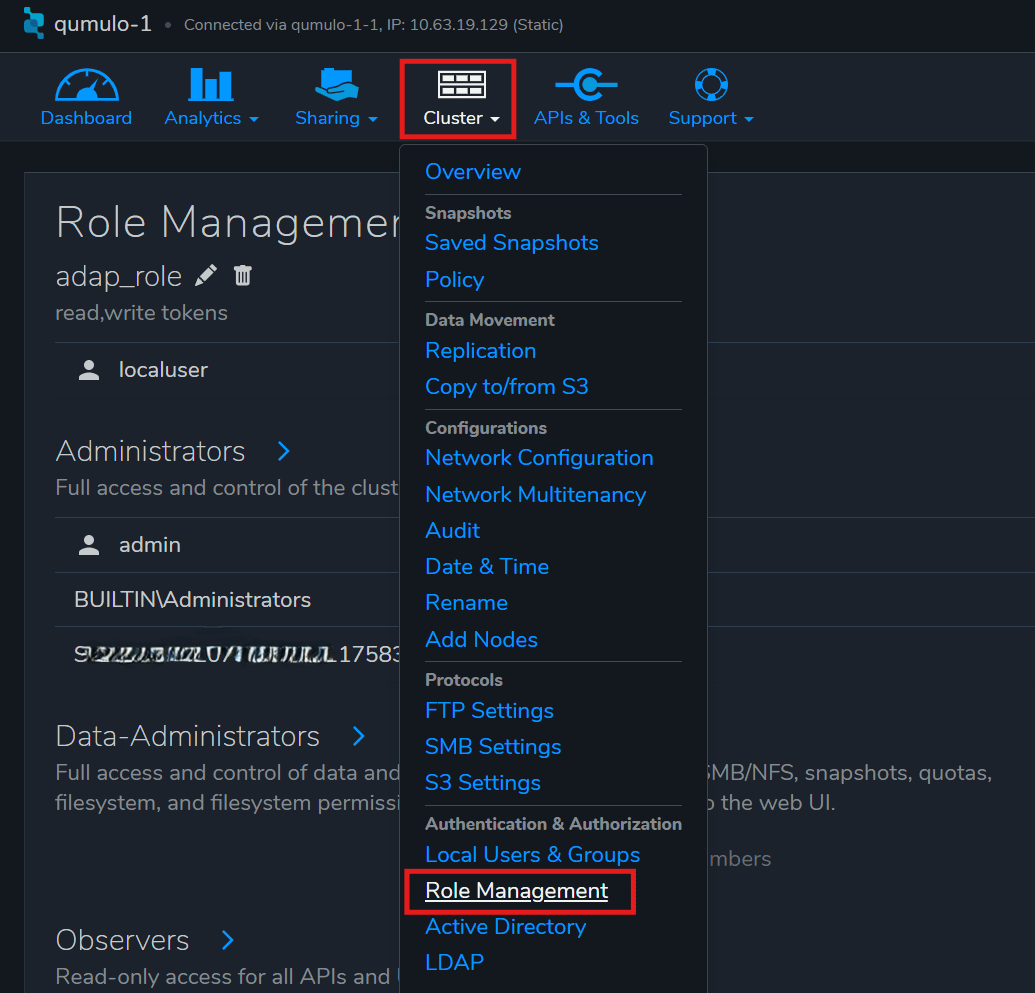
Task: Open Active Directory menu entry
Action: (506, 927)
